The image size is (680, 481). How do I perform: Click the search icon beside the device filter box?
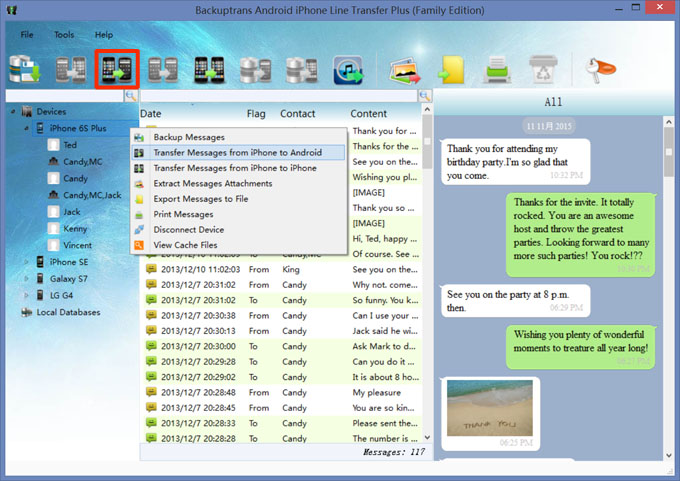(131, 96)
